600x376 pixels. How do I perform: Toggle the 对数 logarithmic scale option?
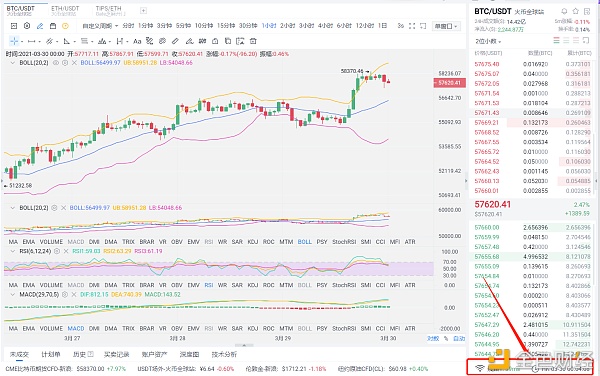(433, 339)
